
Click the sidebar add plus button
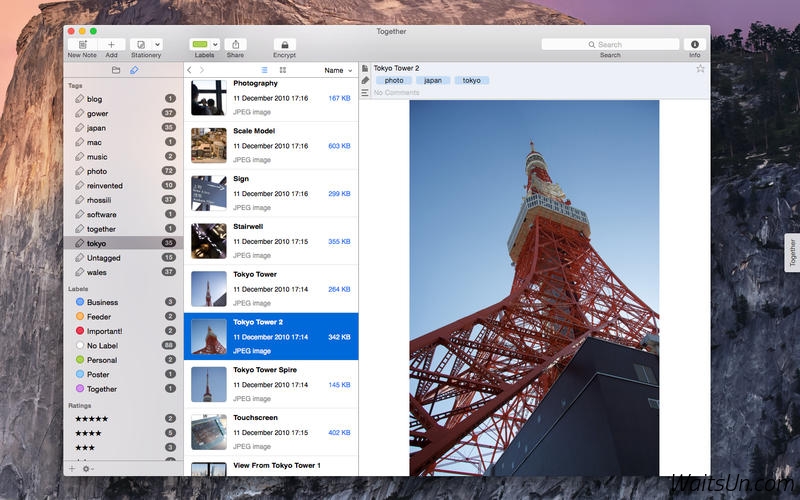click(x=72, y=468)
